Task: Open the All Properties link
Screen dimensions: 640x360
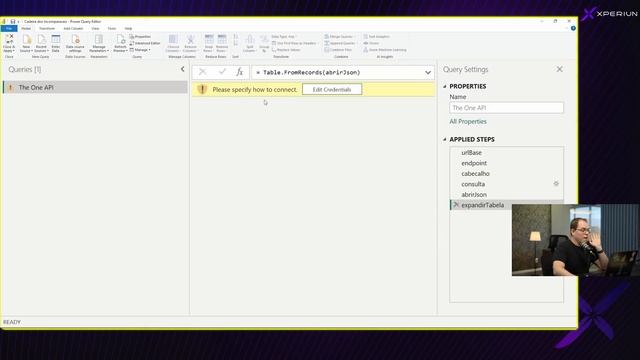Action: (x=468, y=122)
